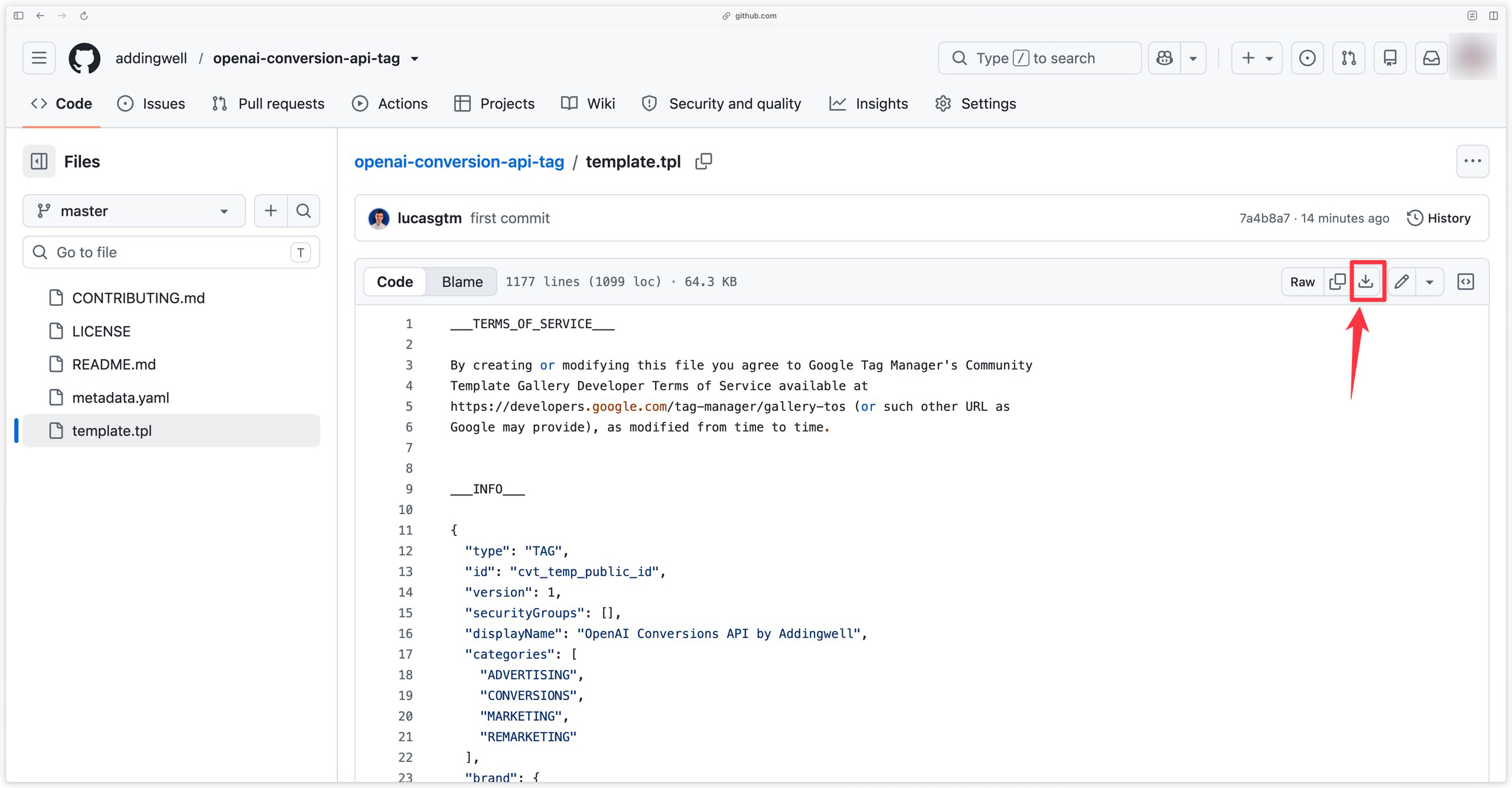Viewport: 1512px width, 788px height.
Task: Copy raw file contents icon
Action: [x=1337, y=282]
